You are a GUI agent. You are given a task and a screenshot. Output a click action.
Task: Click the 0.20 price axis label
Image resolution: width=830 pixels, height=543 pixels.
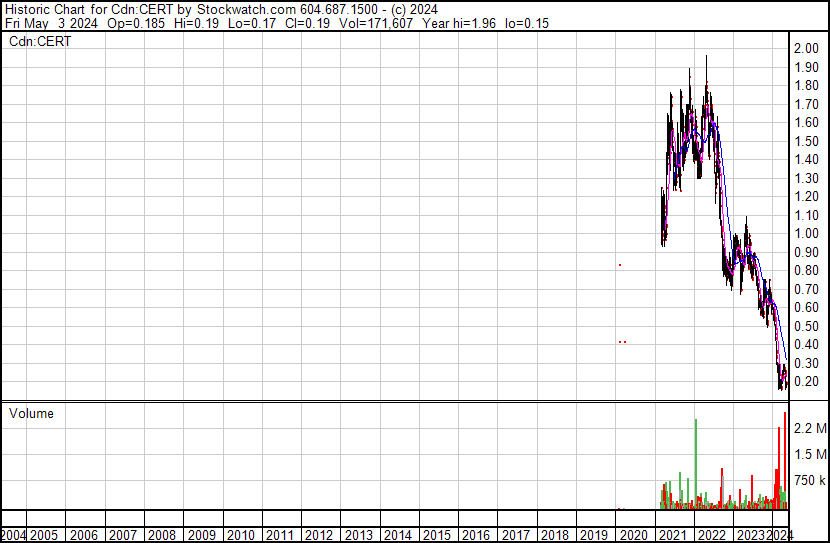point(806,382)
